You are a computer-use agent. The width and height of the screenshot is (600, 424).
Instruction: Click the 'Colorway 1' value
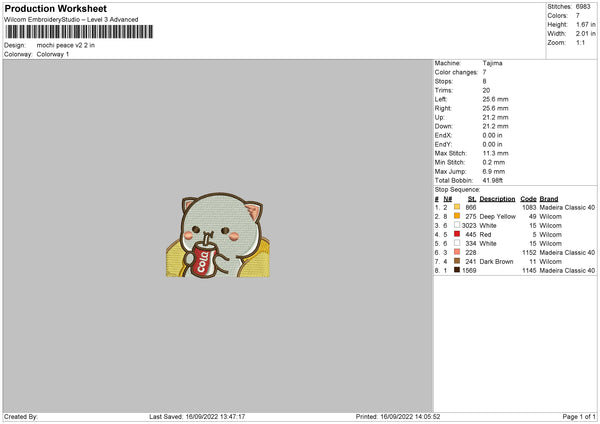(53, 54)
